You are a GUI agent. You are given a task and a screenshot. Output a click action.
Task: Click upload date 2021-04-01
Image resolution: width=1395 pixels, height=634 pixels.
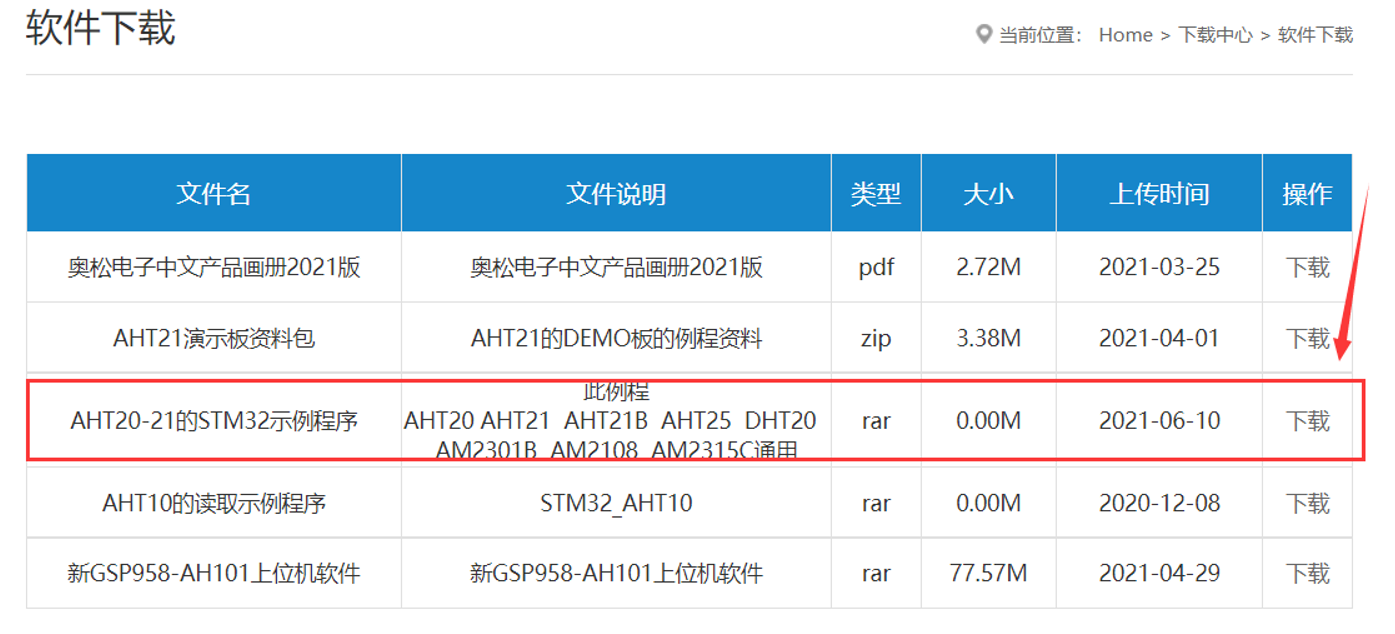point(1159,338)
